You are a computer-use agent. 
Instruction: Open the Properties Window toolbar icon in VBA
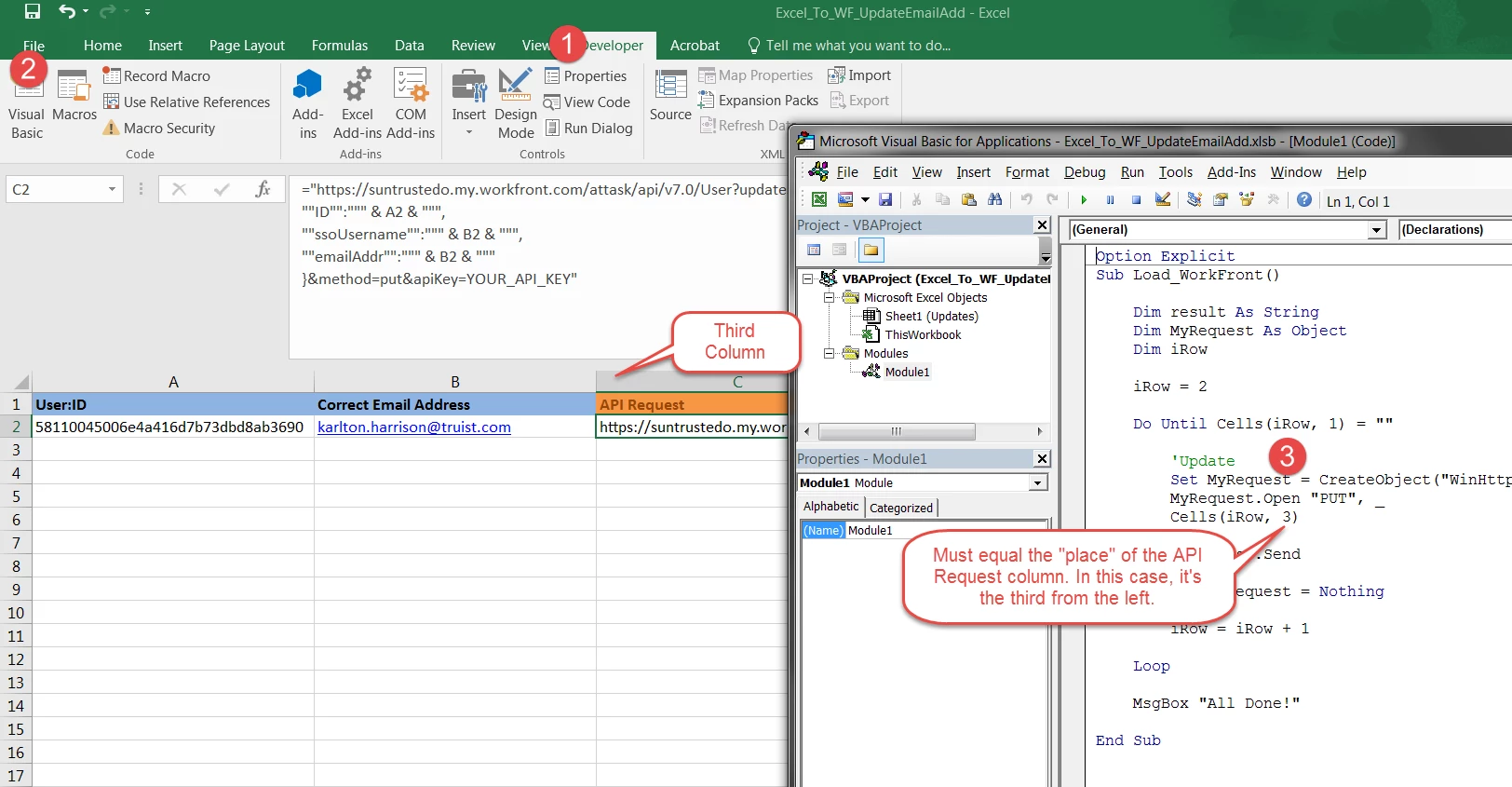[x=1221, y=200]
